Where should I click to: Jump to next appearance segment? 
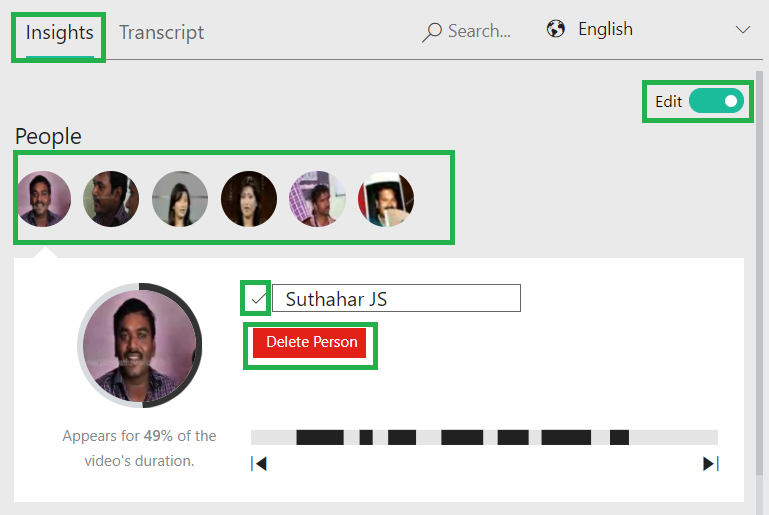pos(711,464)
